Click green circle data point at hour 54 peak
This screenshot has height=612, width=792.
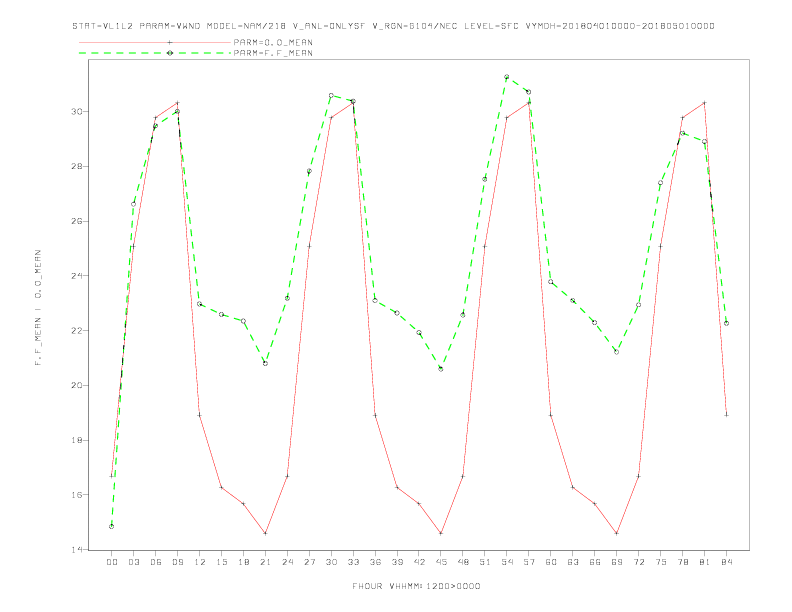pos(507,77)
